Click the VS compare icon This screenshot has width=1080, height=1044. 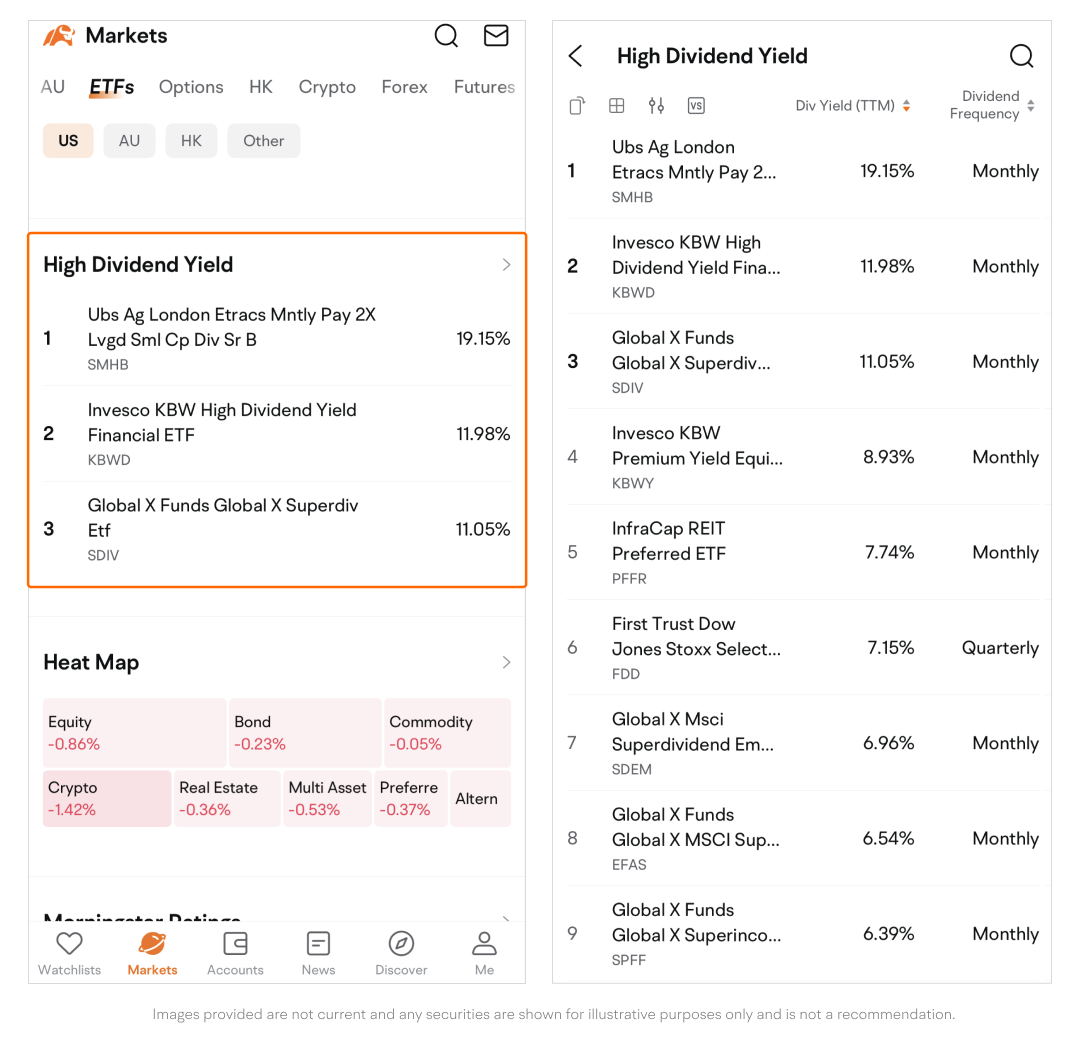tap(696, 106)
